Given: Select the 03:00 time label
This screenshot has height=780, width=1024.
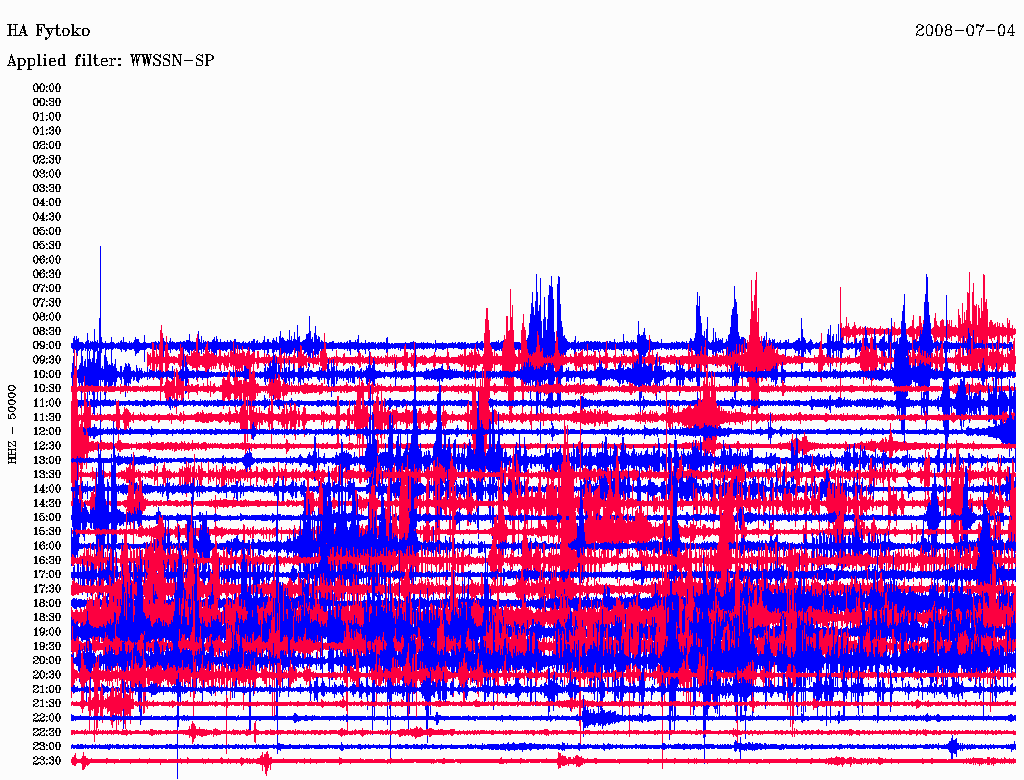Looking at the screenshot, I should 47,174.
